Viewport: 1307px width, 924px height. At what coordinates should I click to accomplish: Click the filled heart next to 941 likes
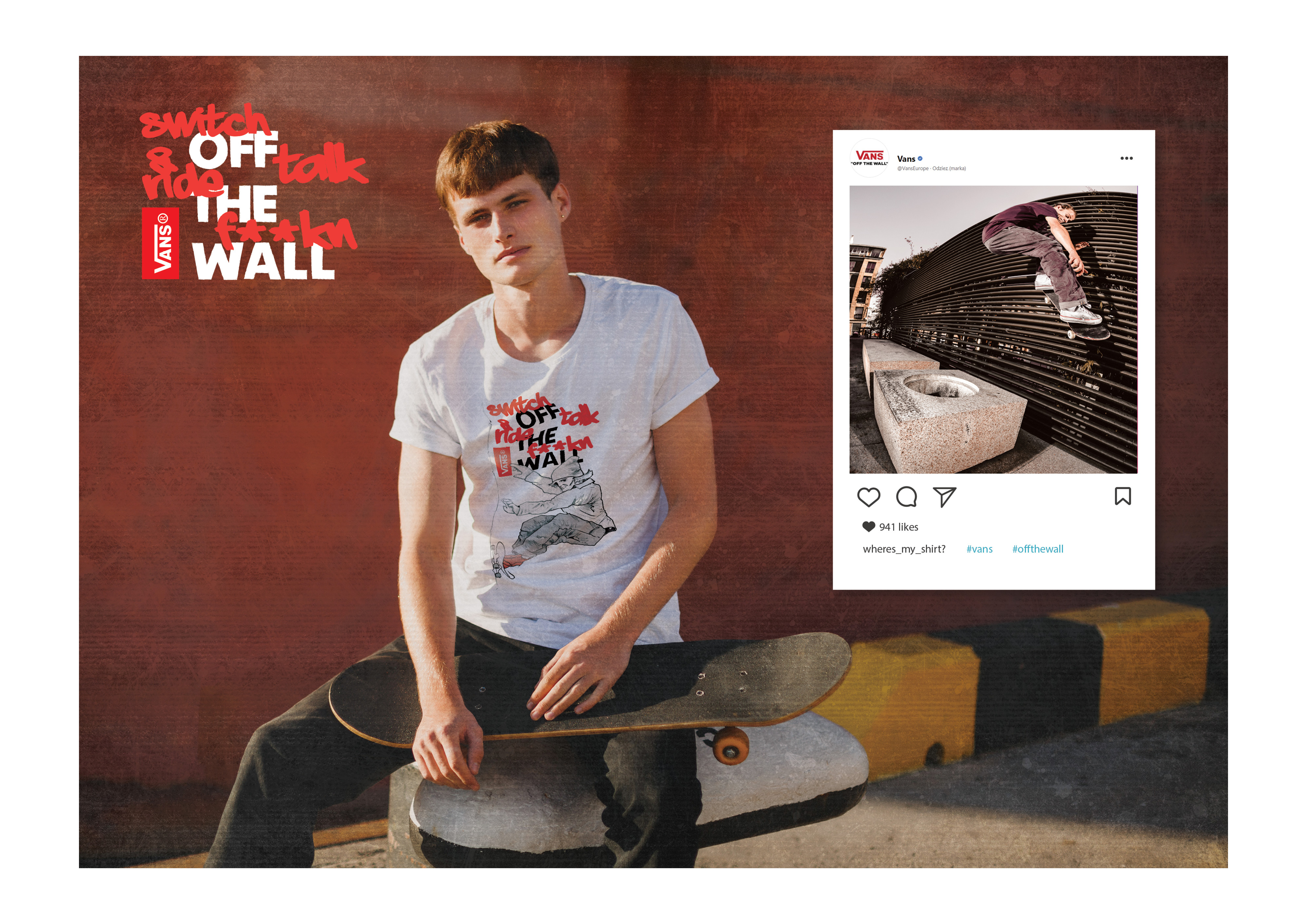[x=869, y=526]
